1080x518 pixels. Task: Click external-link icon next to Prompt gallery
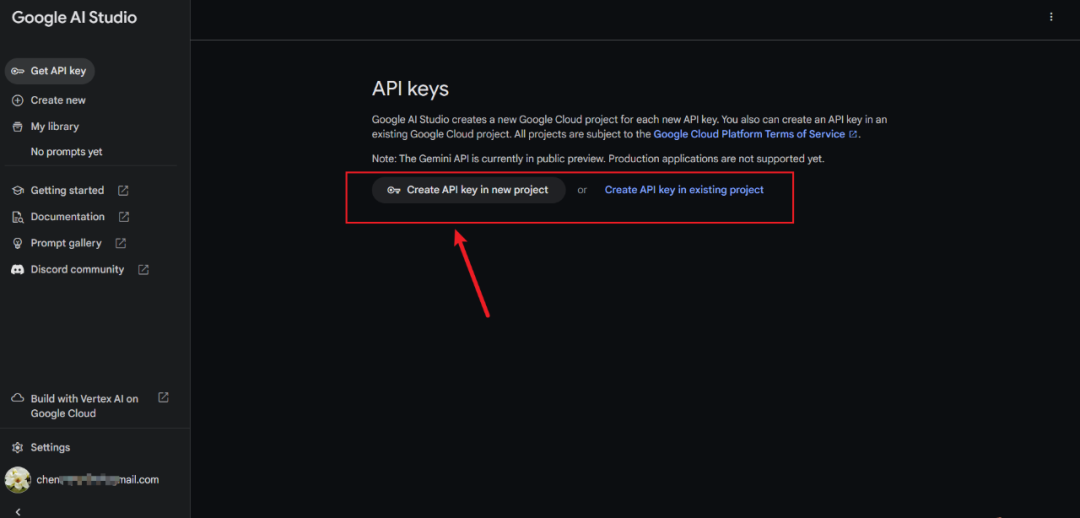(x=121, y=243)
